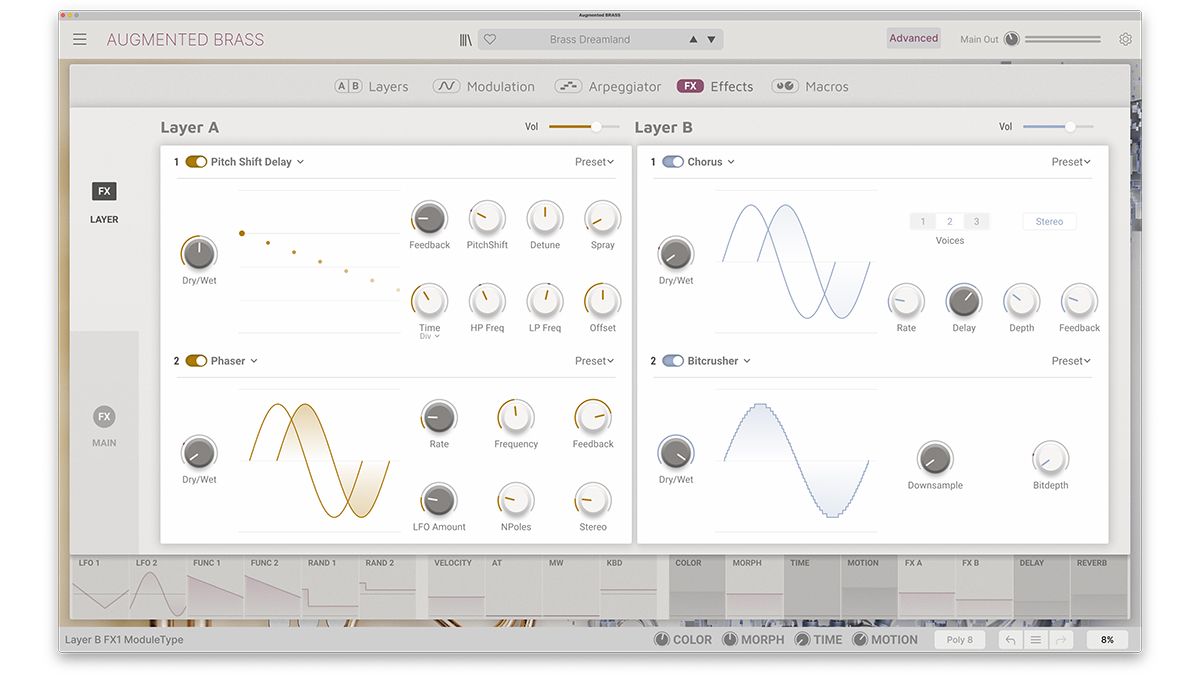Select the REVERB macro slot
The width and height of the screenshot is (1200, 675).
(1099, 588)
